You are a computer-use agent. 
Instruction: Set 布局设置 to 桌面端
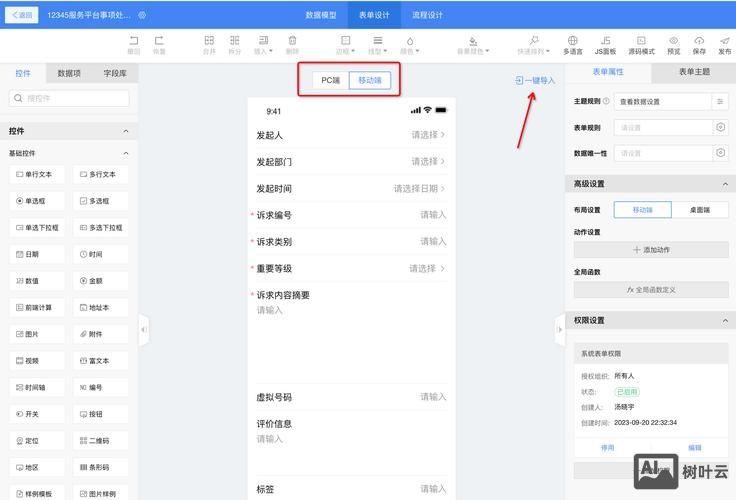click(x=700, y=210)
